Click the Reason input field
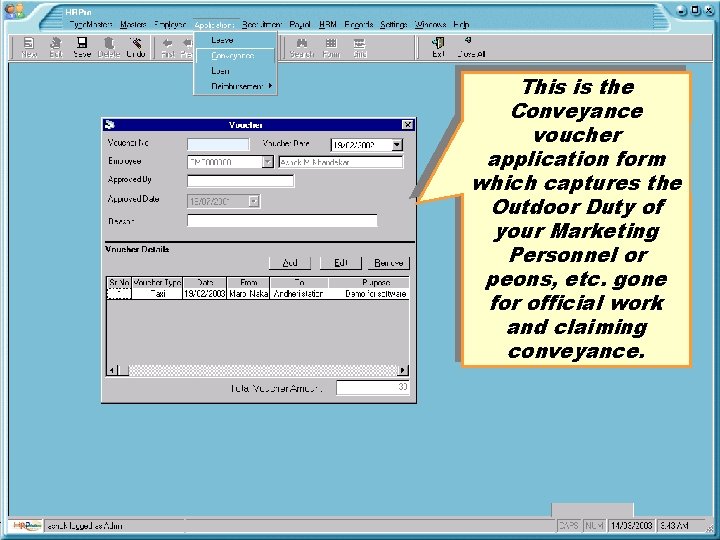720x540 pixels. point(282,220)
